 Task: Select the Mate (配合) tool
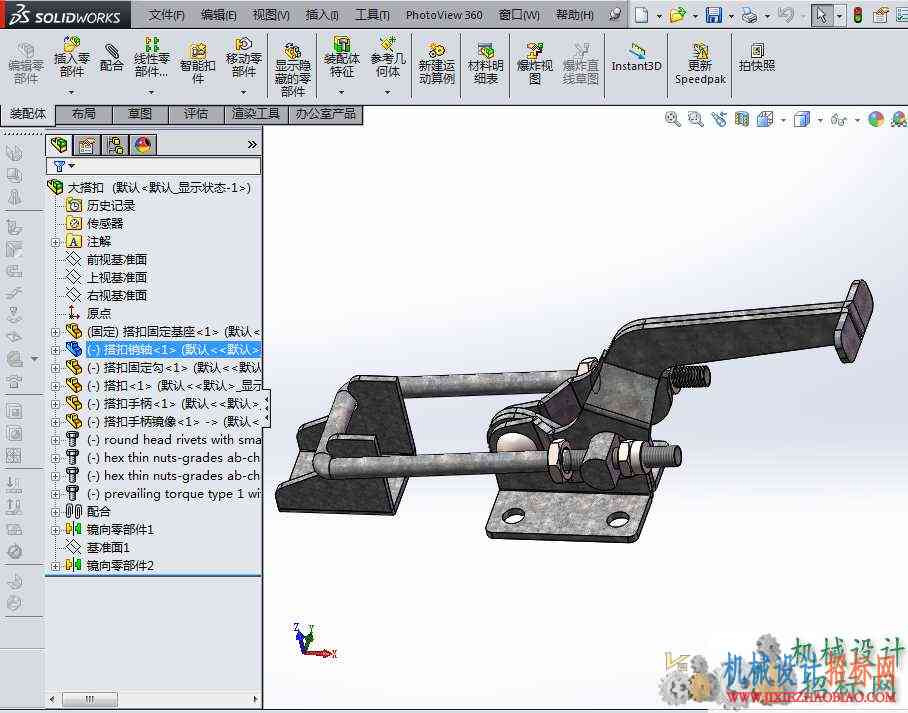(111, 58)
